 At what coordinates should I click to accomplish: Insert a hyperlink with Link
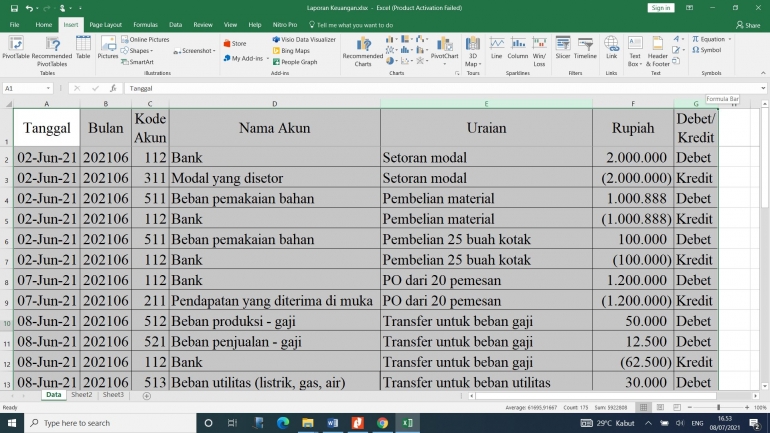point(611,48)
